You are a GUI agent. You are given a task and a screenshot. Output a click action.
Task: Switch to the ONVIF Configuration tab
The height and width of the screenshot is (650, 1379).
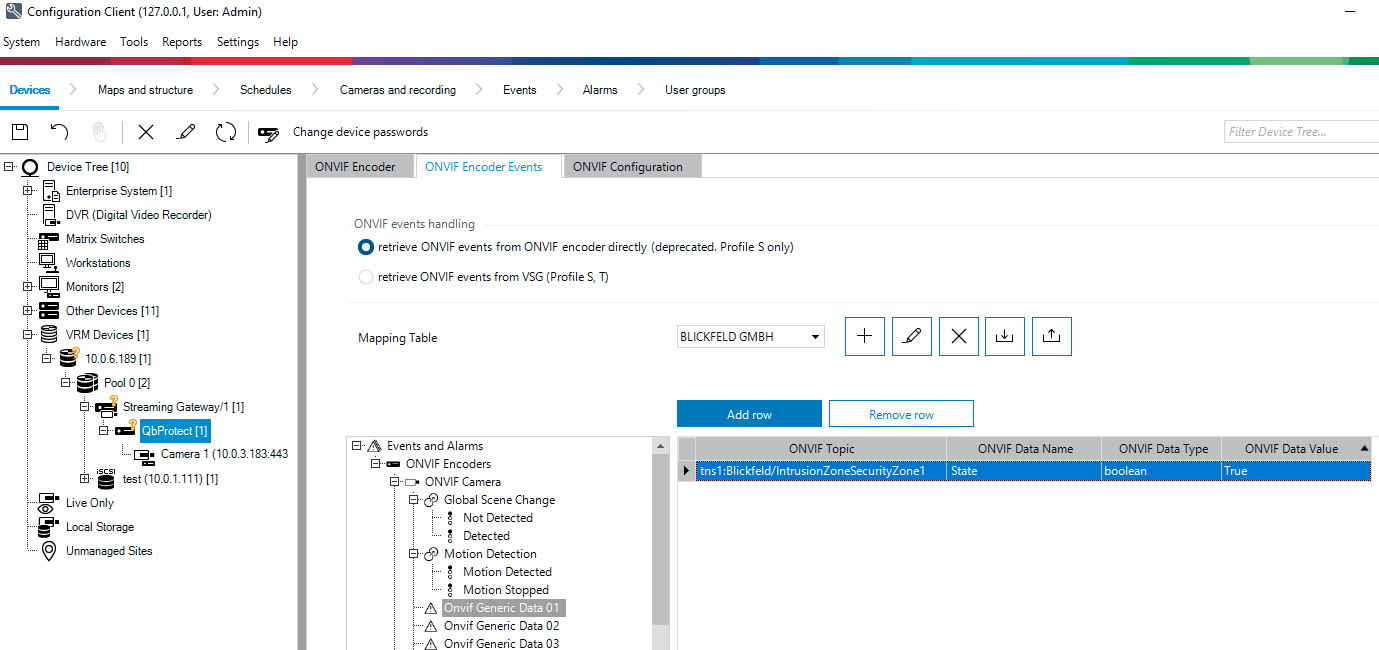[628, 167]
